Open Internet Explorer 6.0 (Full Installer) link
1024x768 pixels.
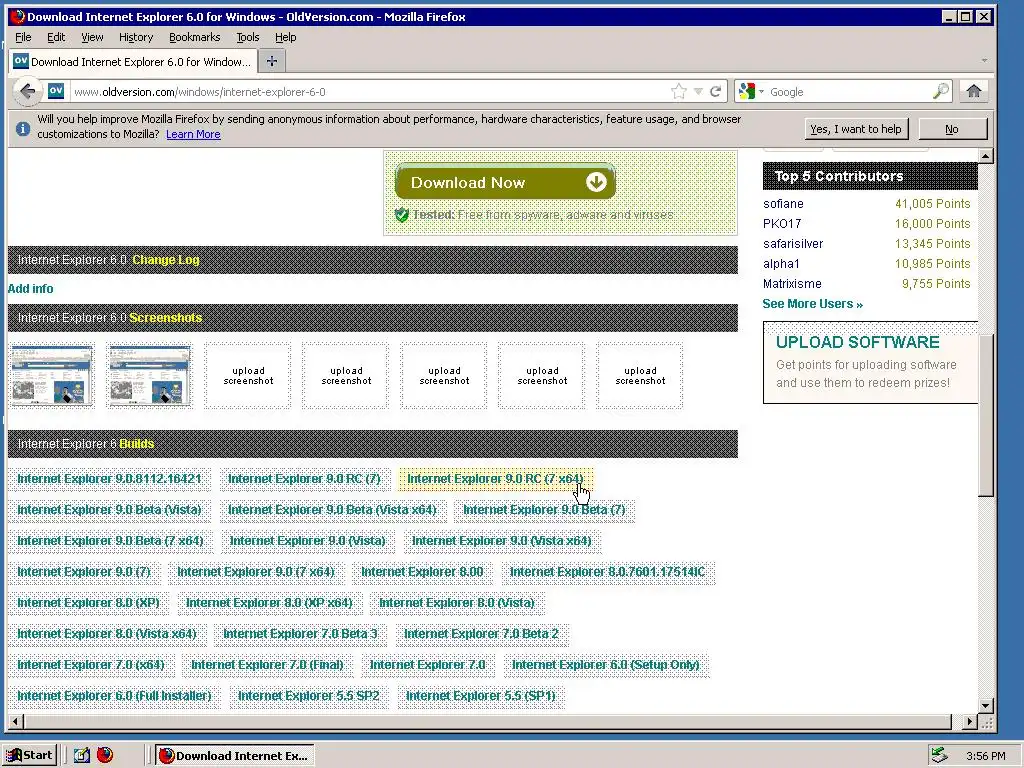tap(114, 696)
